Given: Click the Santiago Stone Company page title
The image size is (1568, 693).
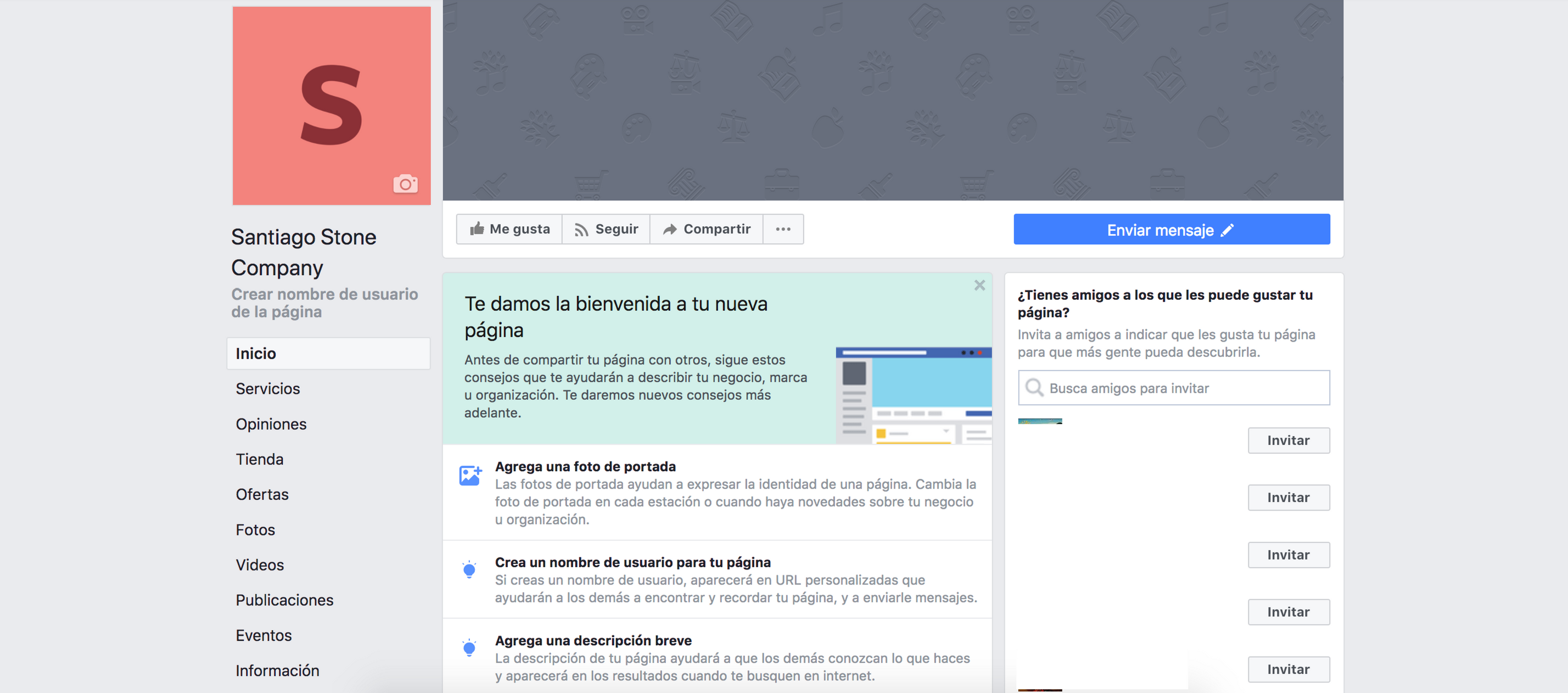Looking at the screenshot, I should [x=304, y=252].
